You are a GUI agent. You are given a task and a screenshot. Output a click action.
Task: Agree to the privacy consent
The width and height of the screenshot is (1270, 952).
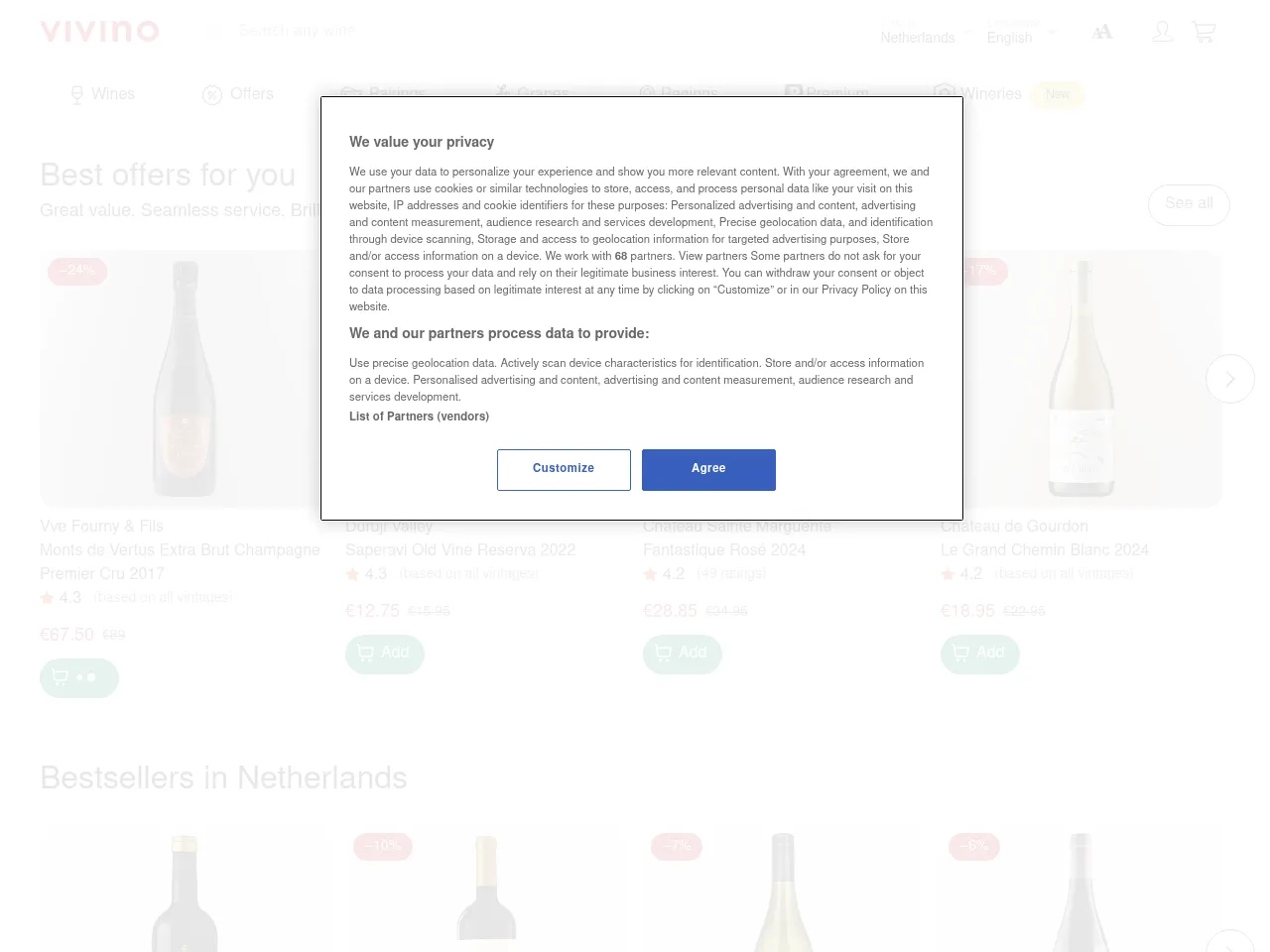coord(708,469)
